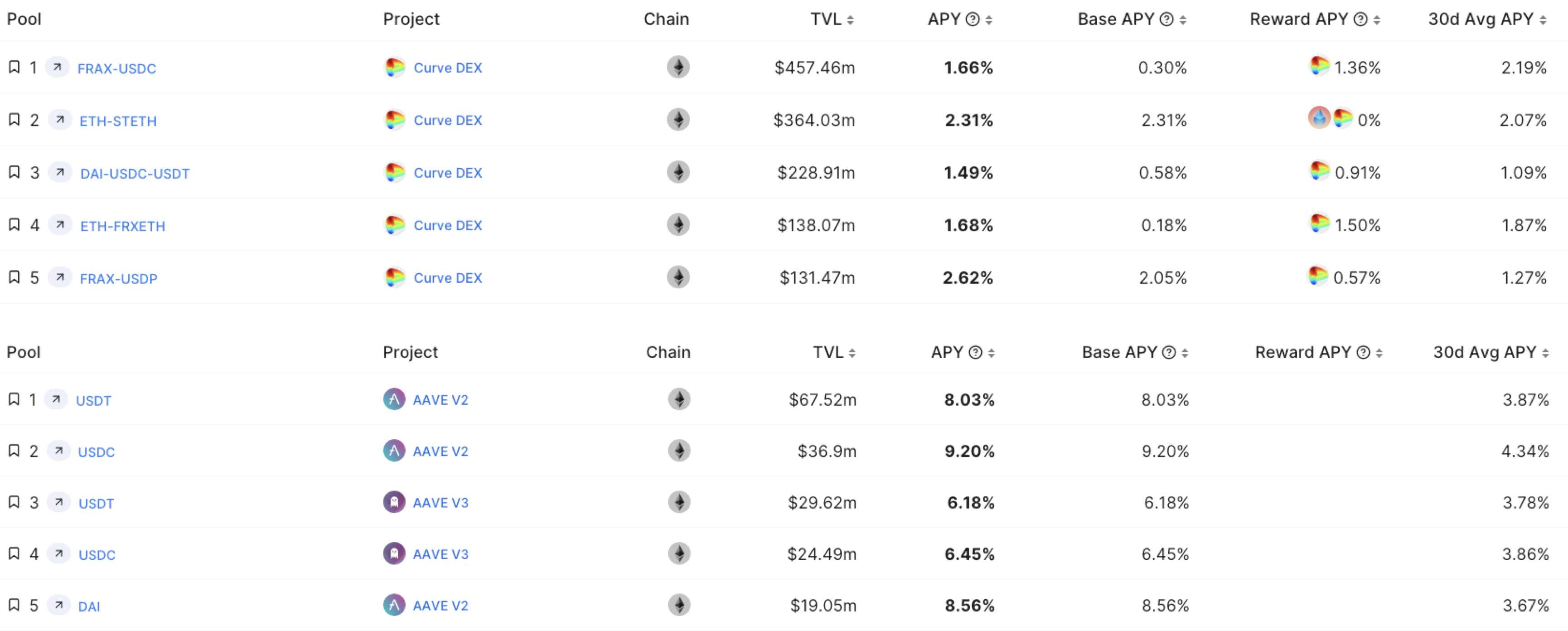Sort top table by 30d Avg APY arrows
This screenshot has height=631, width=1568.
[1543, 20]
